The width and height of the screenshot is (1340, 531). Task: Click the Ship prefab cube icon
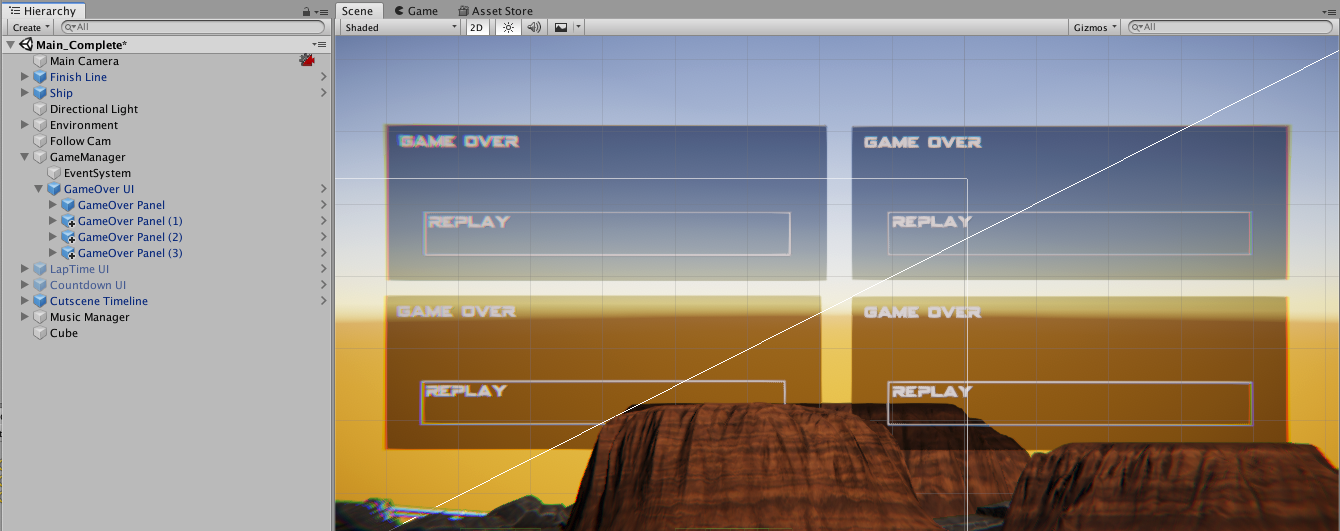(x=40, y=93)
